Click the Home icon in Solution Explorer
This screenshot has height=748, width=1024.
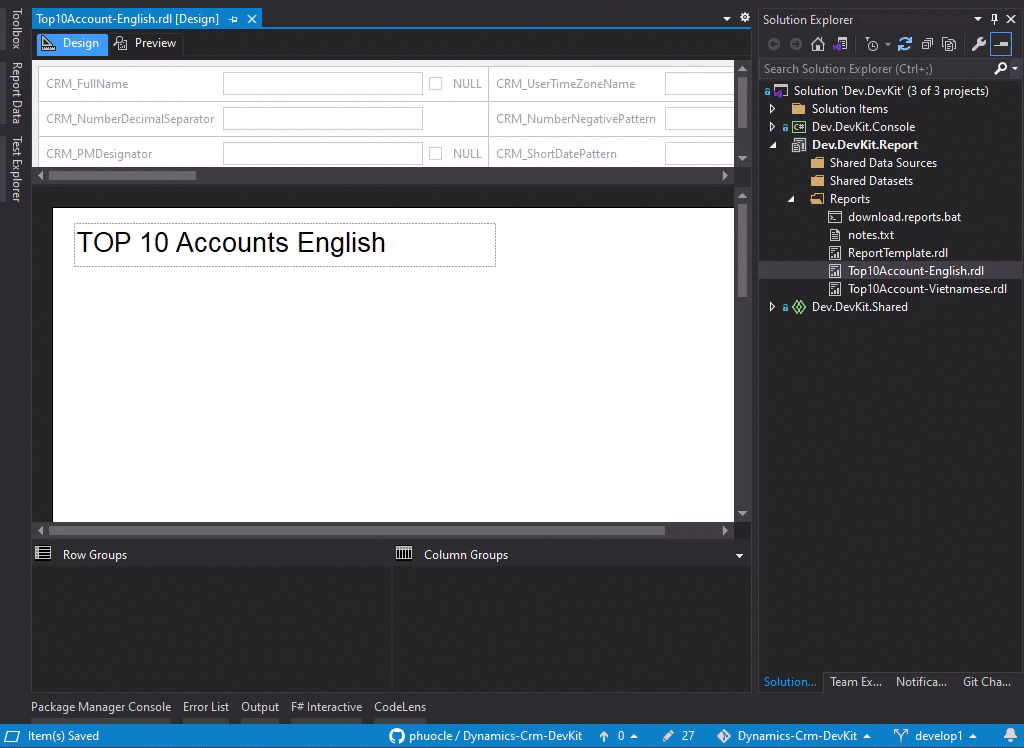(816, 45)
